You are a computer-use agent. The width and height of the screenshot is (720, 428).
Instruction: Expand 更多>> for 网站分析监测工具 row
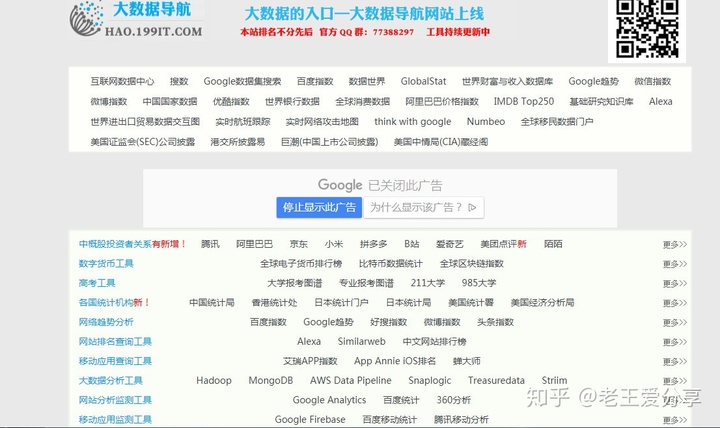pos(675,400)
